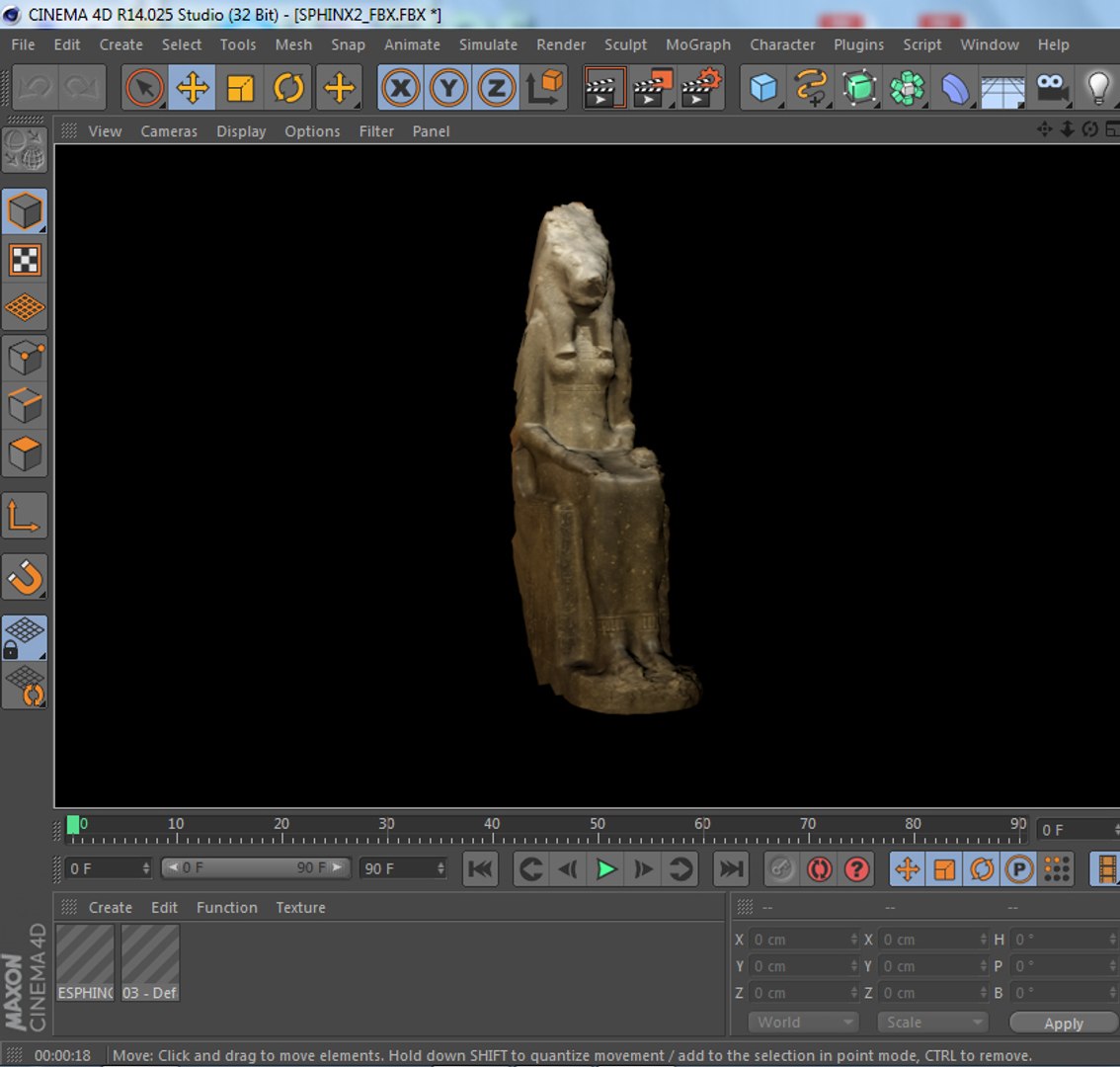Toggle X axis lock
Viewport: 1120px width, 1067px height.
[x=401, y=88]
